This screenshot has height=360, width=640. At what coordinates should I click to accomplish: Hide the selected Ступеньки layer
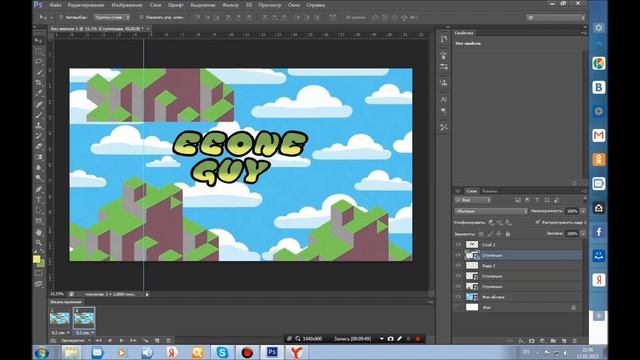tap(458, 255)
